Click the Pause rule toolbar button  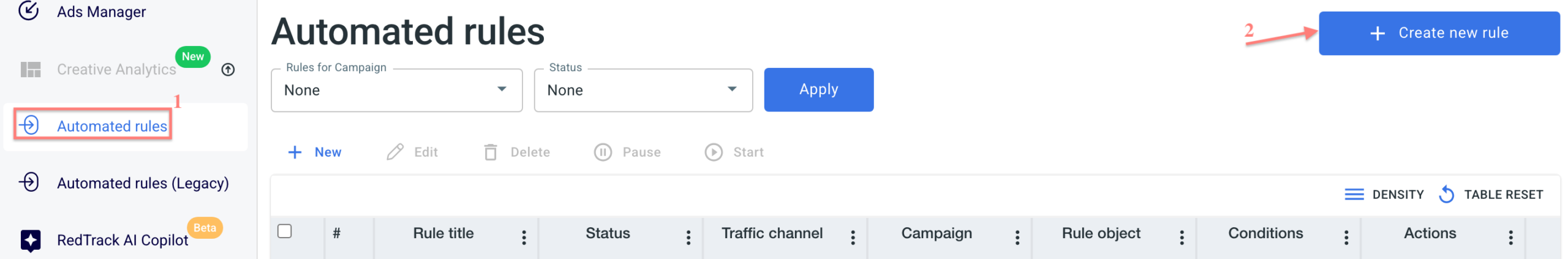pyautogui.click(x=627, y=152)
